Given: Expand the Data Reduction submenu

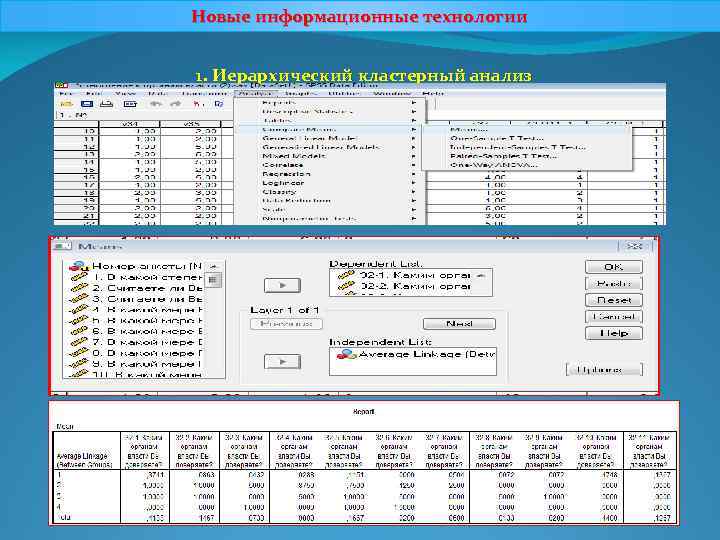Looking at the screenshot, I should click(330, 201).
